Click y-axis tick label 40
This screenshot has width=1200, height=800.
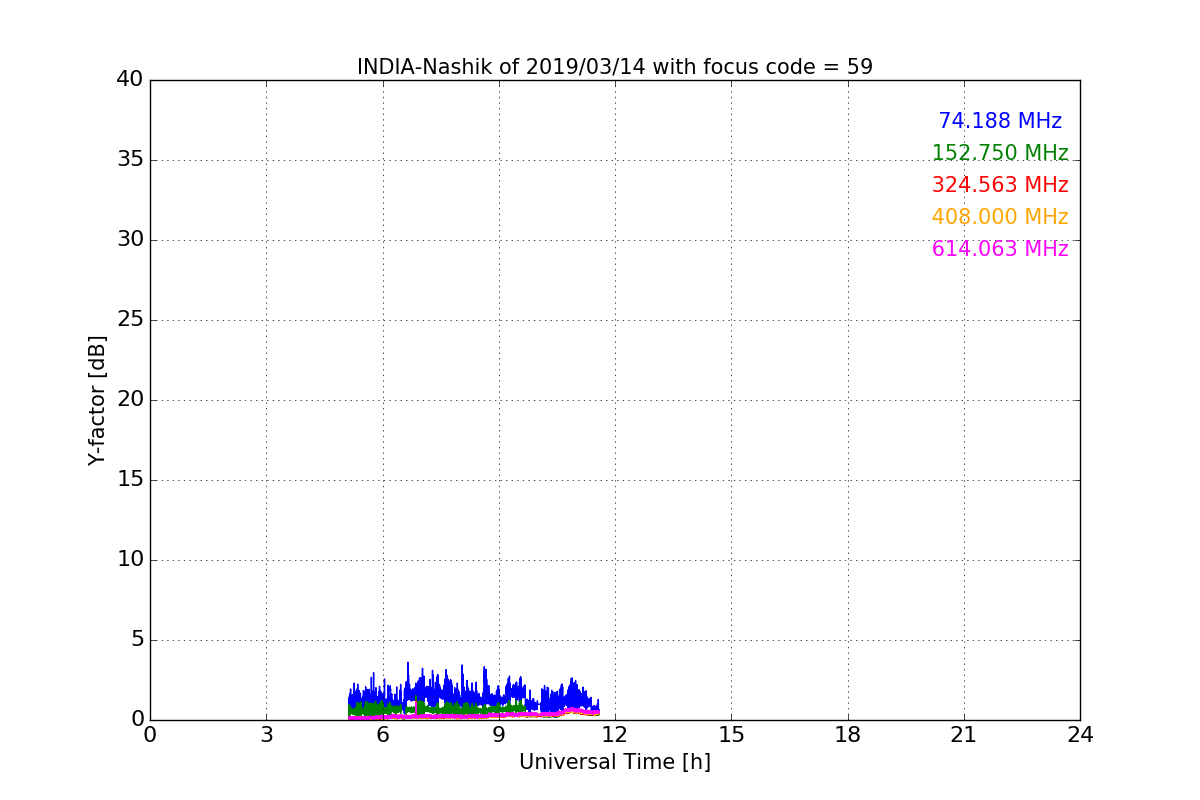[130, 79]
